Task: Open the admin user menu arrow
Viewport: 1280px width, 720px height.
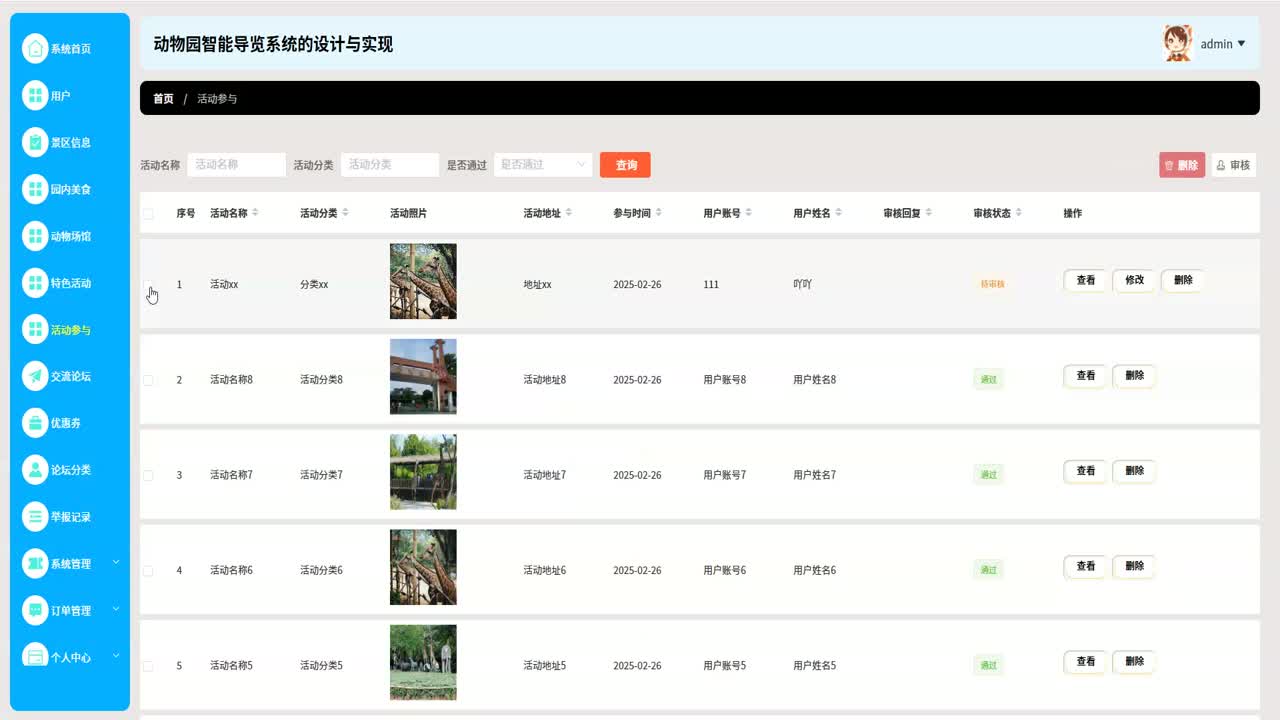Action: (1241, 44)
